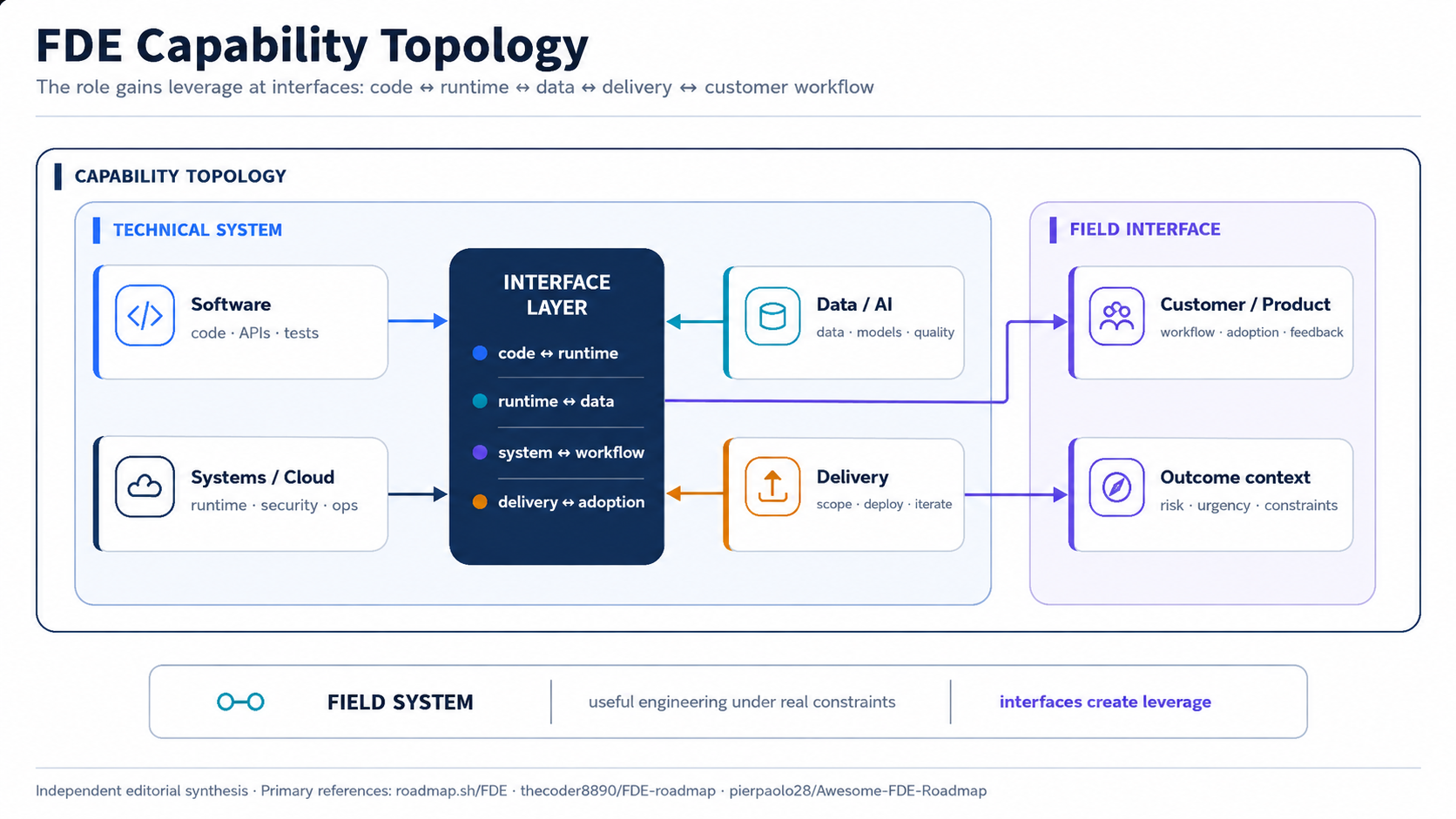Click the teal dot beside runtime ↔ data

(480, 401)
